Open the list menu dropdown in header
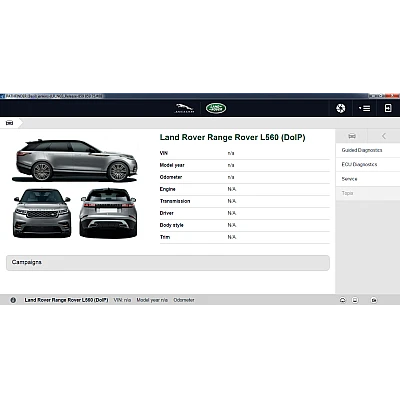Viewport: 400px width, 400px height. 365,108
